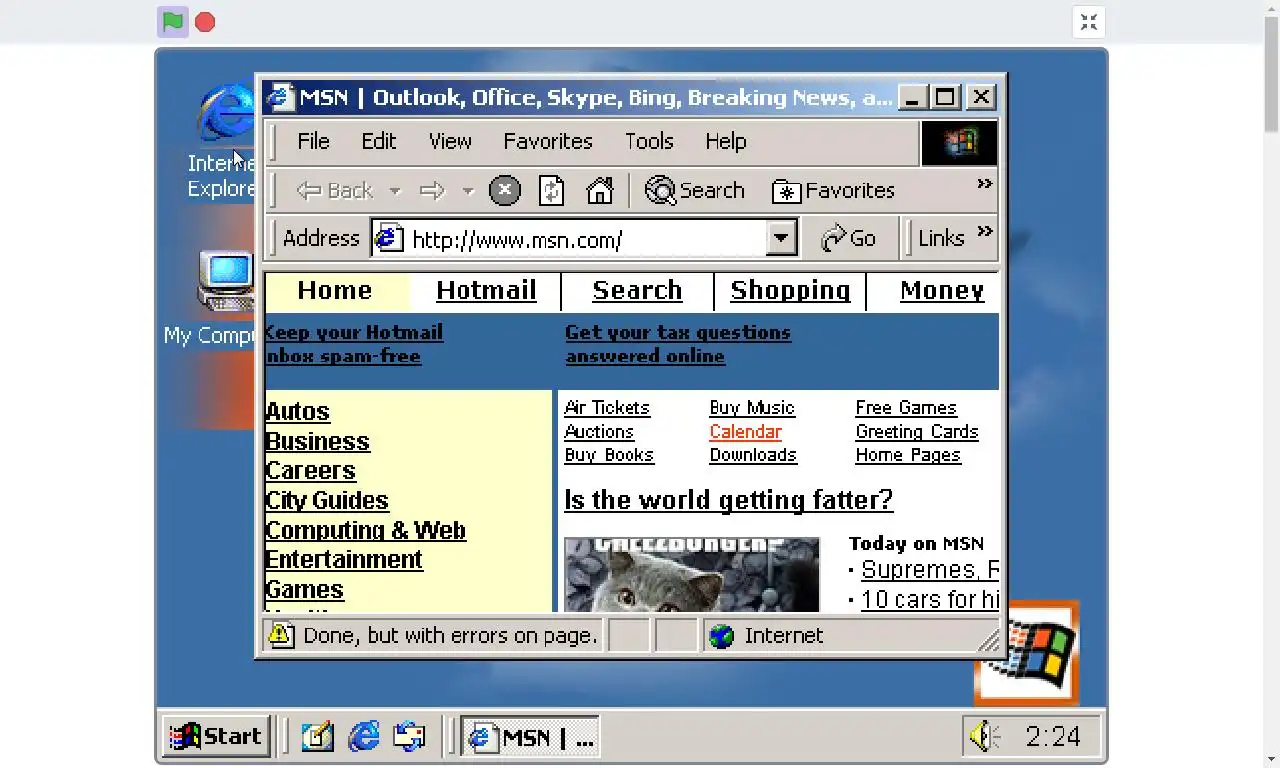Click the Auctions link

(599, 432)
